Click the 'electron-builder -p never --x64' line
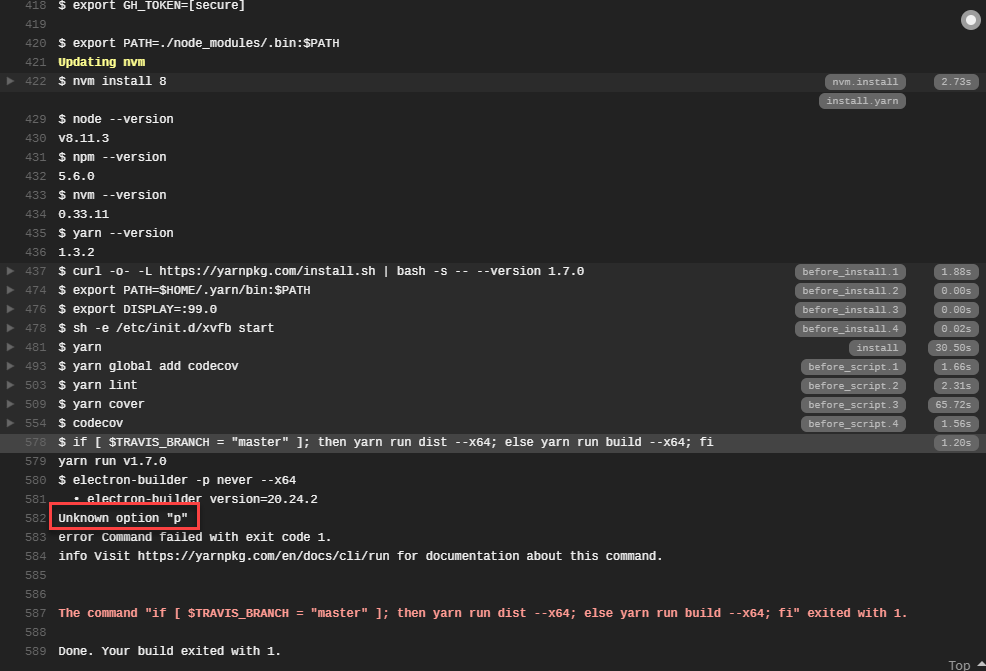 (177, 480)
